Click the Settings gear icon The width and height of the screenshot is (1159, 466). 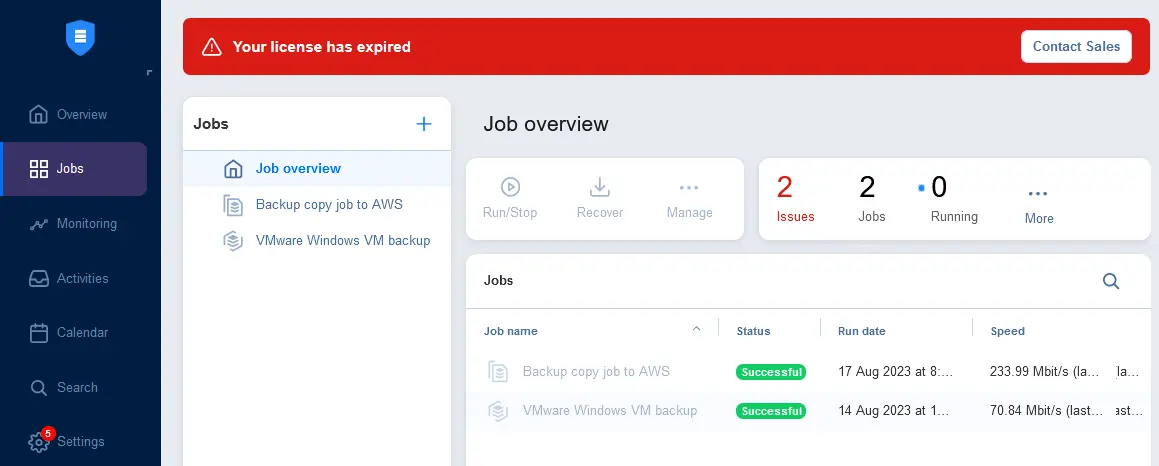click(38, 442)
